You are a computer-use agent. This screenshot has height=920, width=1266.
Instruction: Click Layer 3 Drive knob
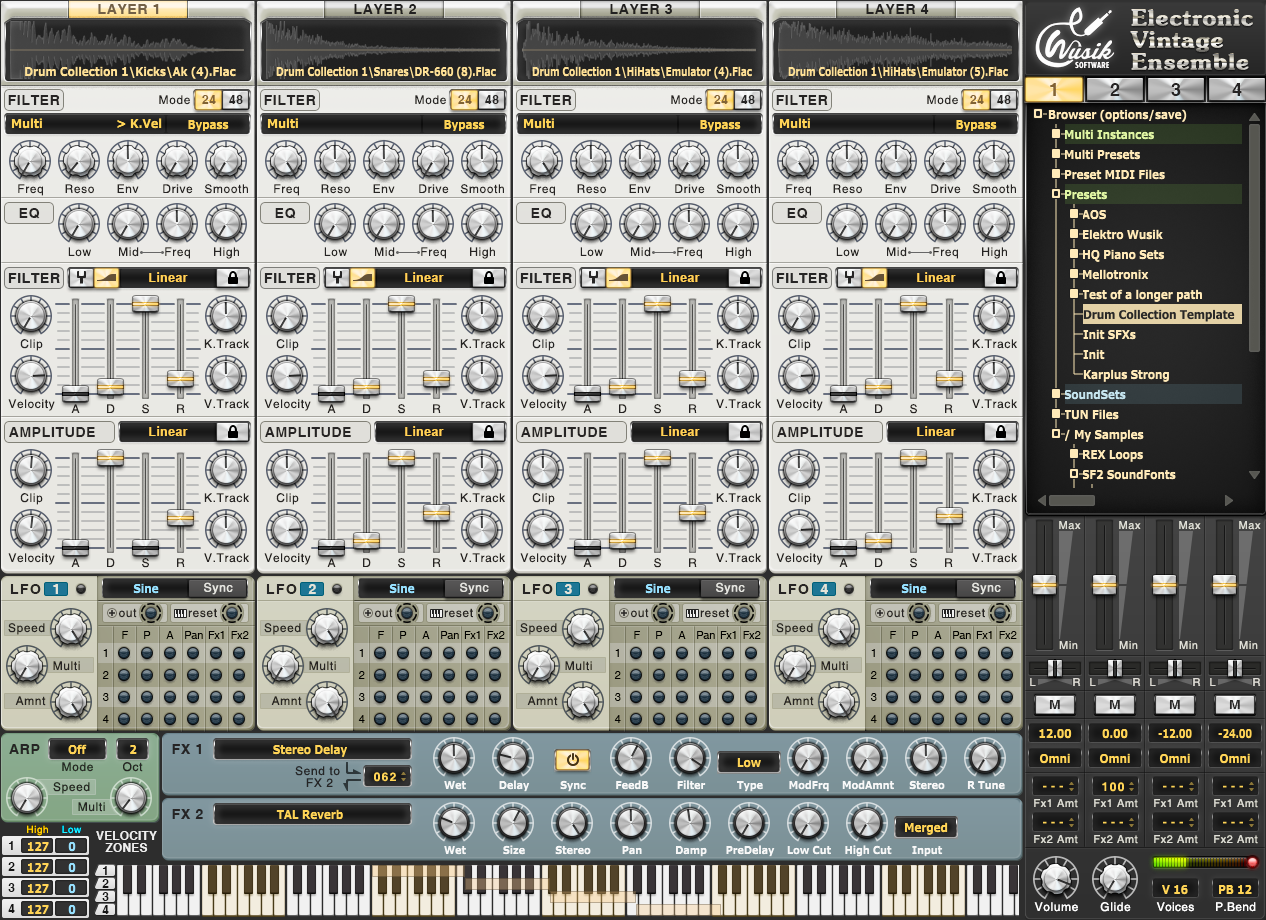tap(689, 160)
